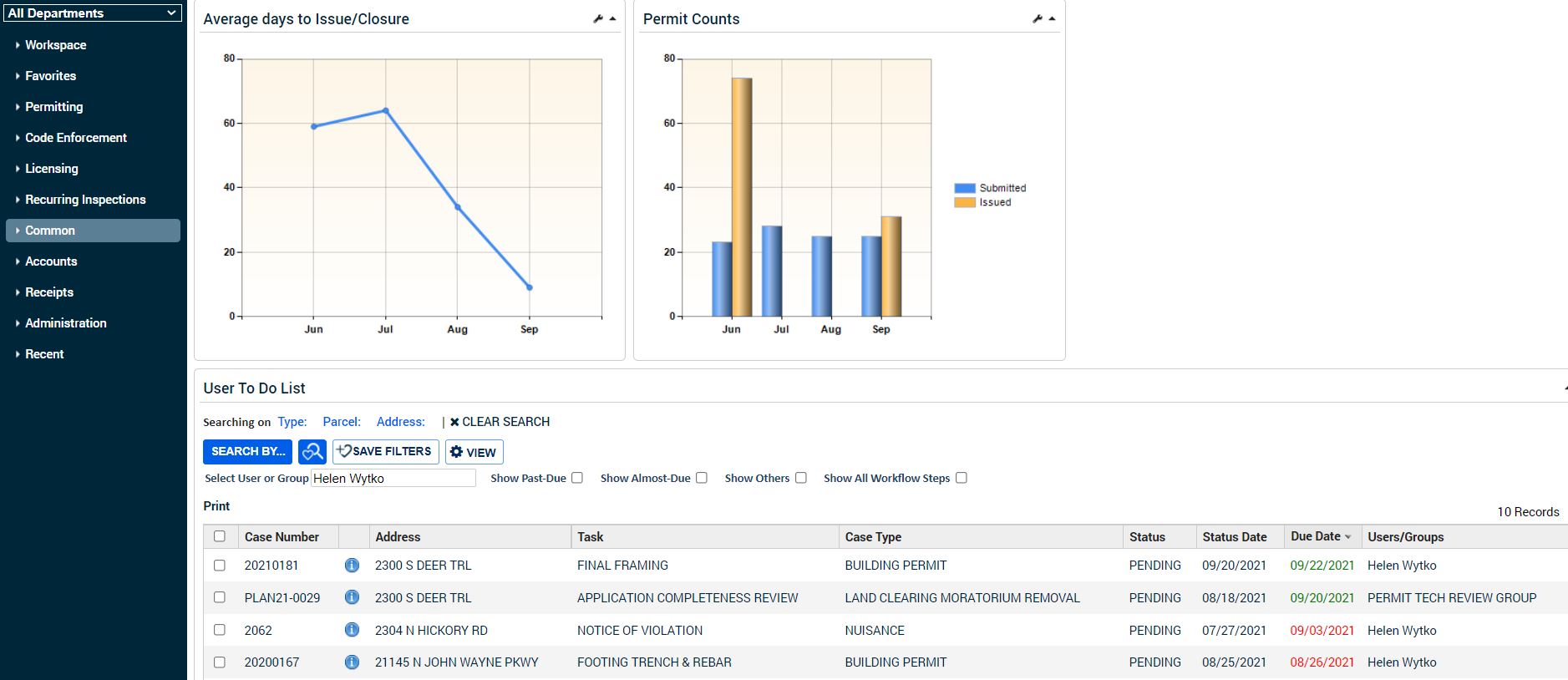The image size is (1568, 680).
Task: Sort by the Status column header
Action: (1147, 537)
